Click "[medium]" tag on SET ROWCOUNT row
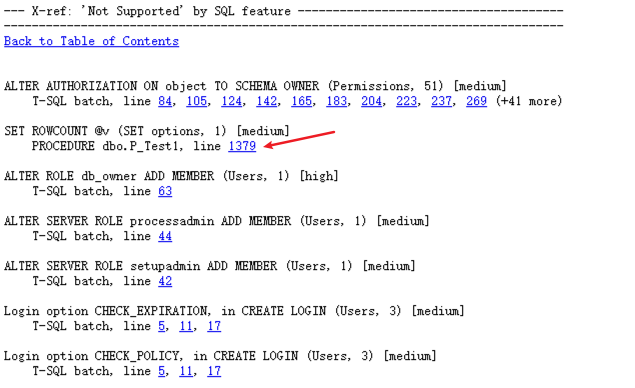 [263, 131]
